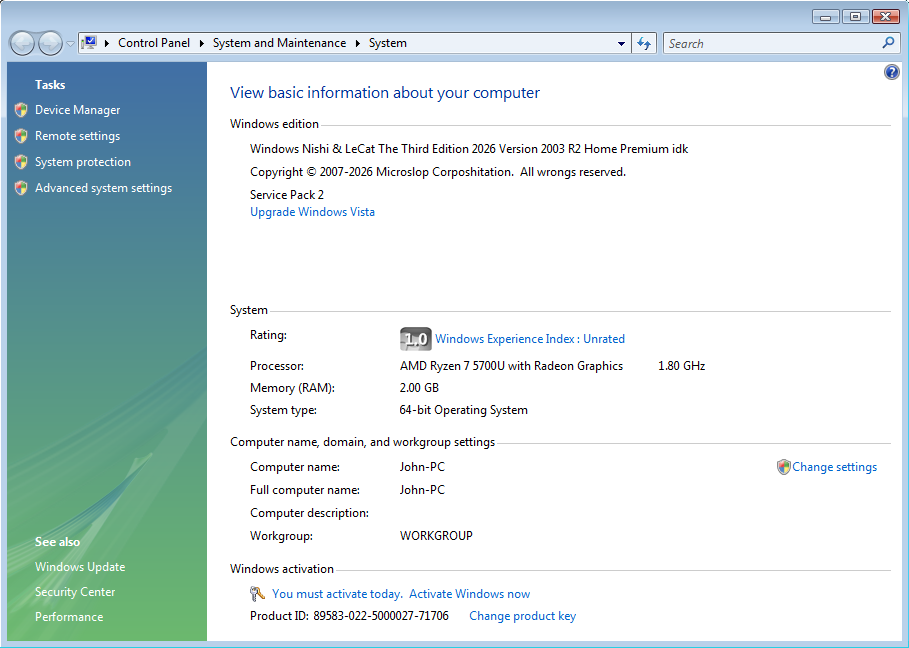Click Activate Windows now link
Viewport: 909px width, 648px height.
pos(470,594)
